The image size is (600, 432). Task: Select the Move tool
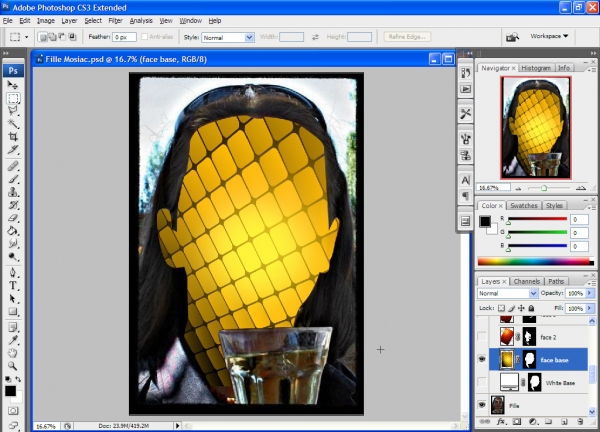point(13,85)
